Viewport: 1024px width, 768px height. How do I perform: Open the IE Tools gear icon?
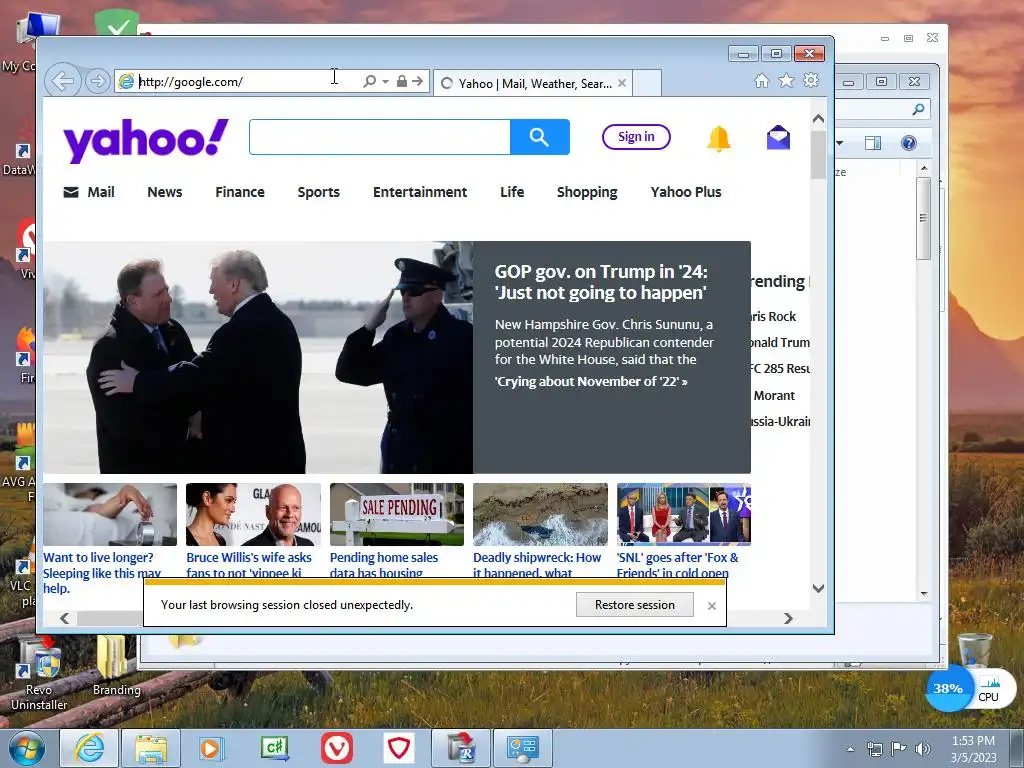pos(811,80)
